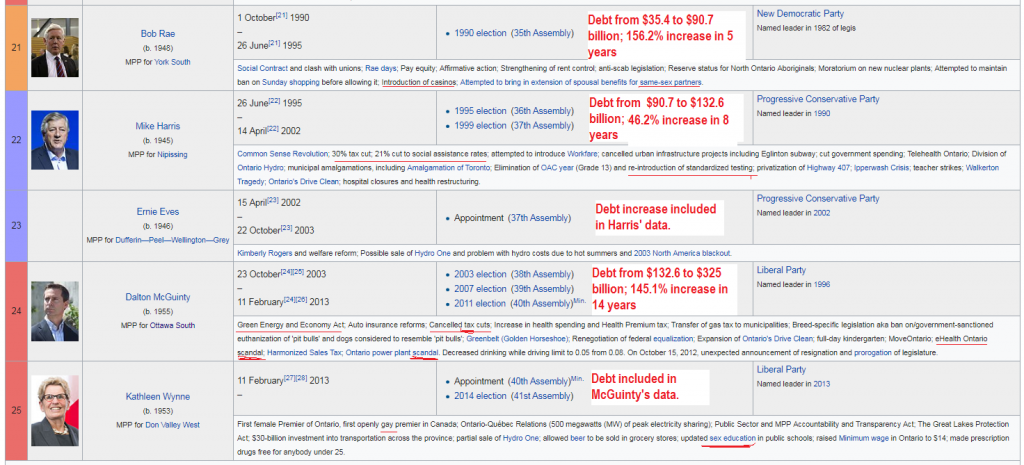Follow the Walkerton Tragedy link
The width and height of the screenshot is (1024, 465).
(x=970, y=168)
